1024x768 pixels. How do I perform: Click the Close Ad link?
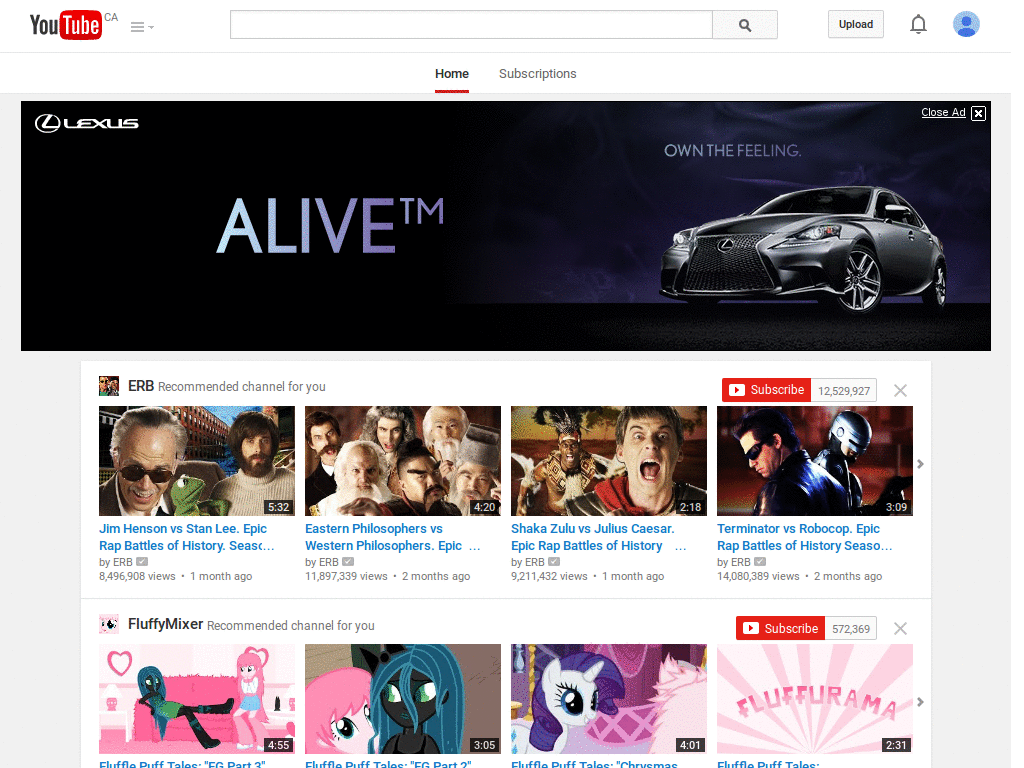tap(943, 112)
